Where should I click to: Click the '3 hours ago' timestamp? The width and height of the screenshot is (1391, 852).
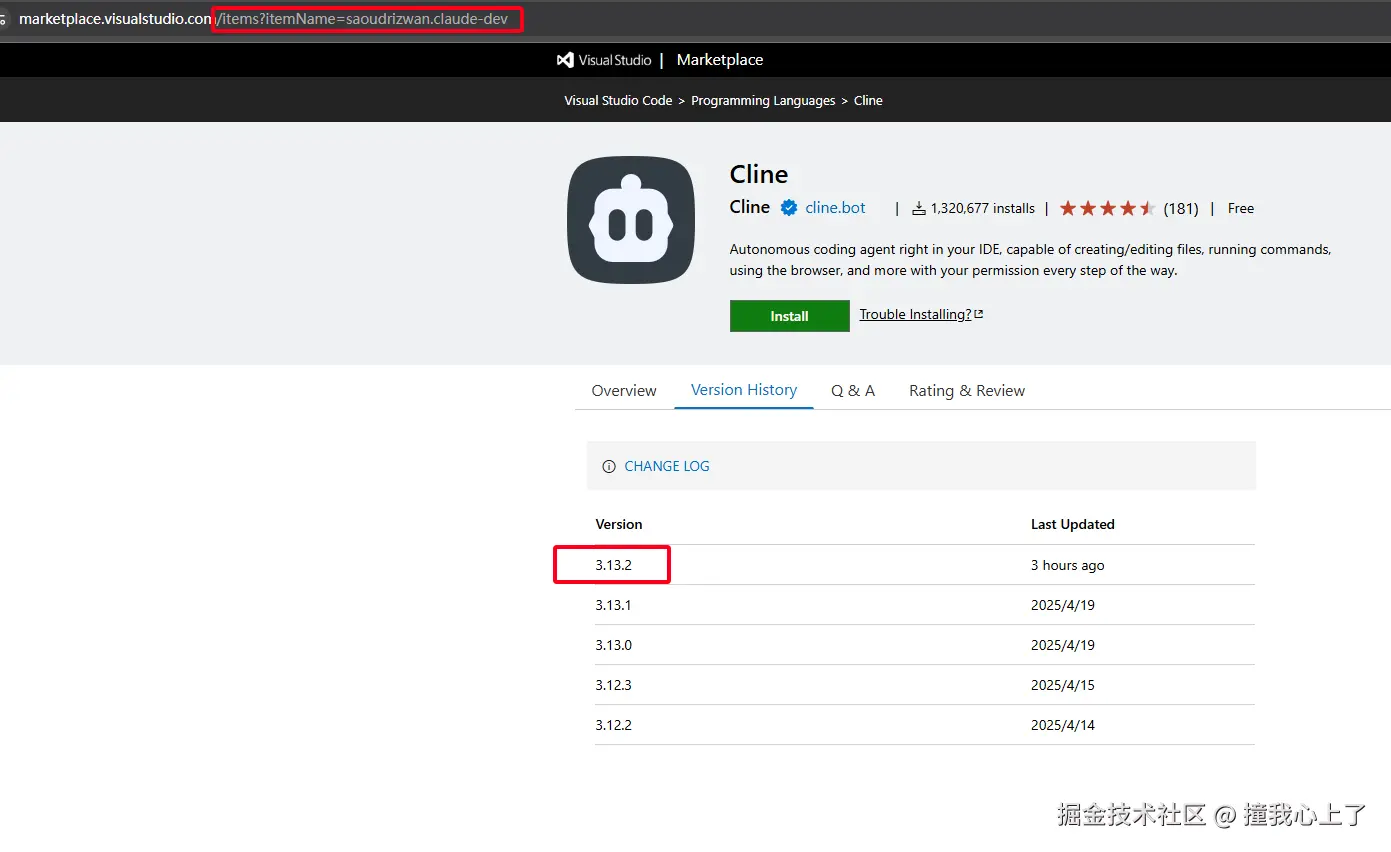(1067, 565)
